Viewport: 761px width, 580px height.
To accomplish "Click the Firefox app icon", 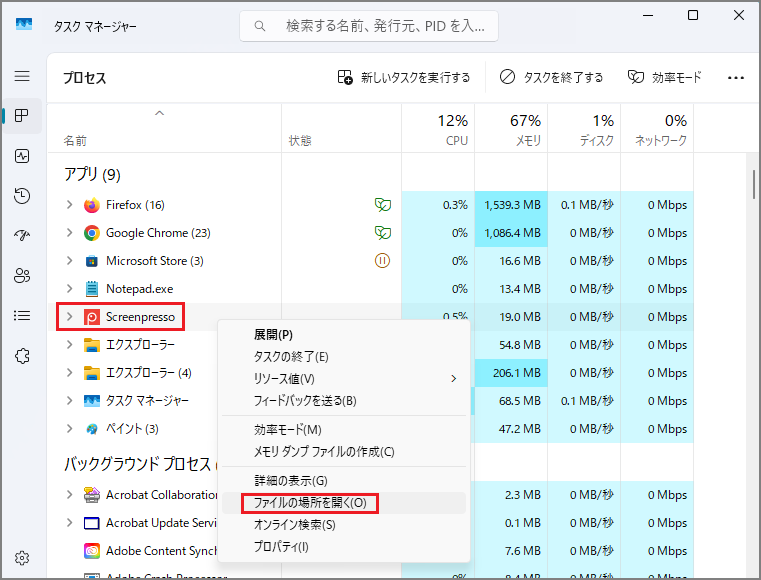I will 92,205.
